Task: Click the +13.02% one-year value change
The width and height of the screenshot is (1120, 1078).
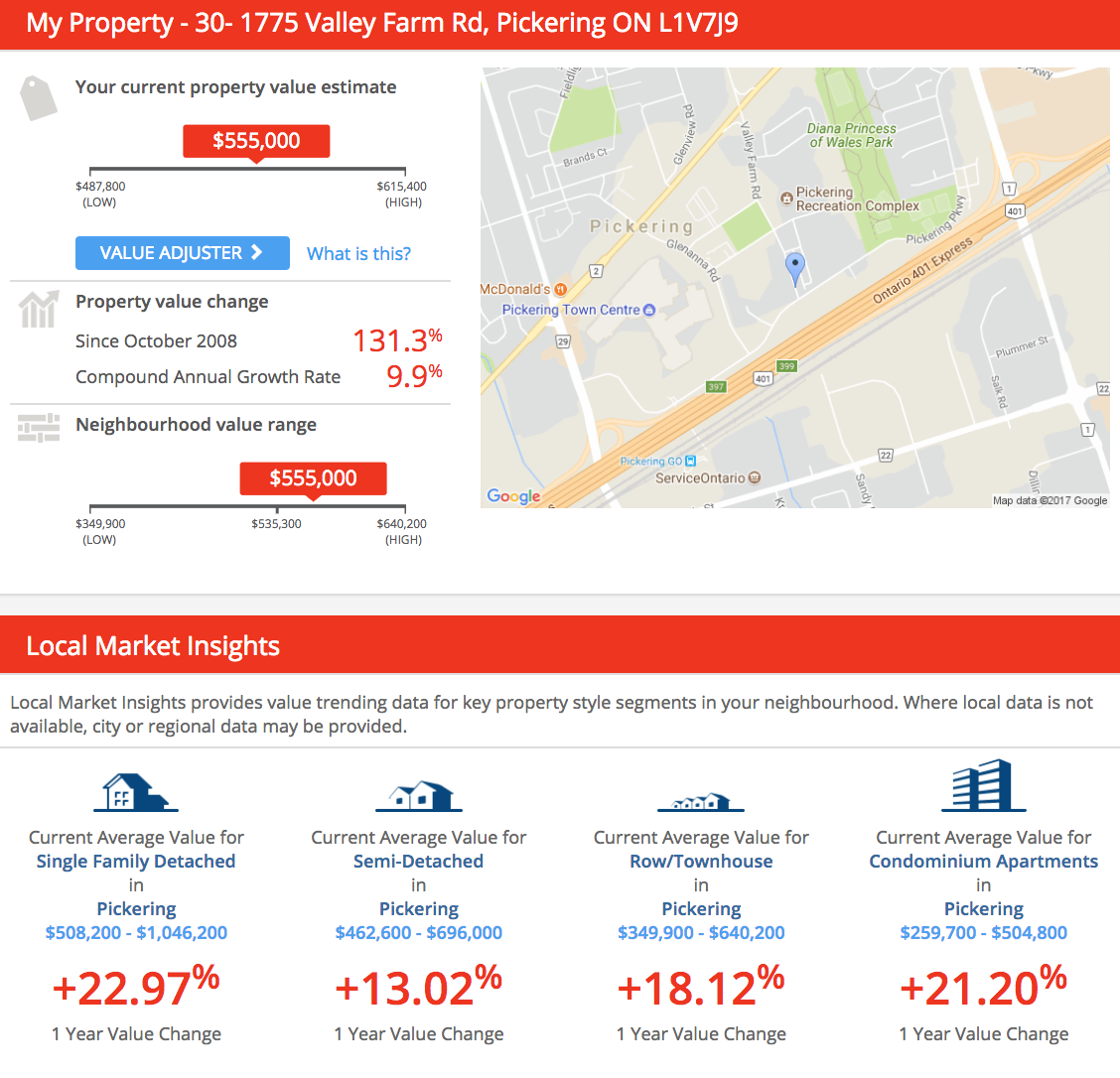Action: (419, 987)
